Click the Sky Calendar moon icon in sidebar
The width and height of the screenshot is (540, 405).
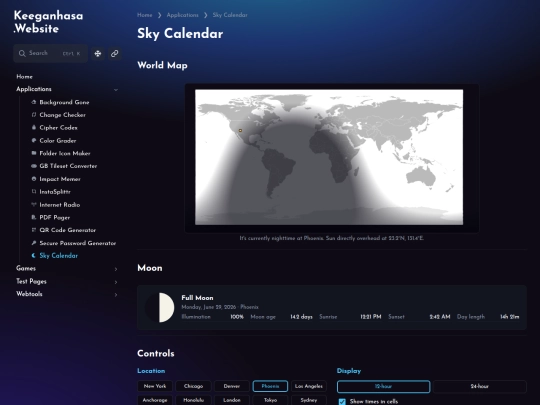click(x=34, y=256)
